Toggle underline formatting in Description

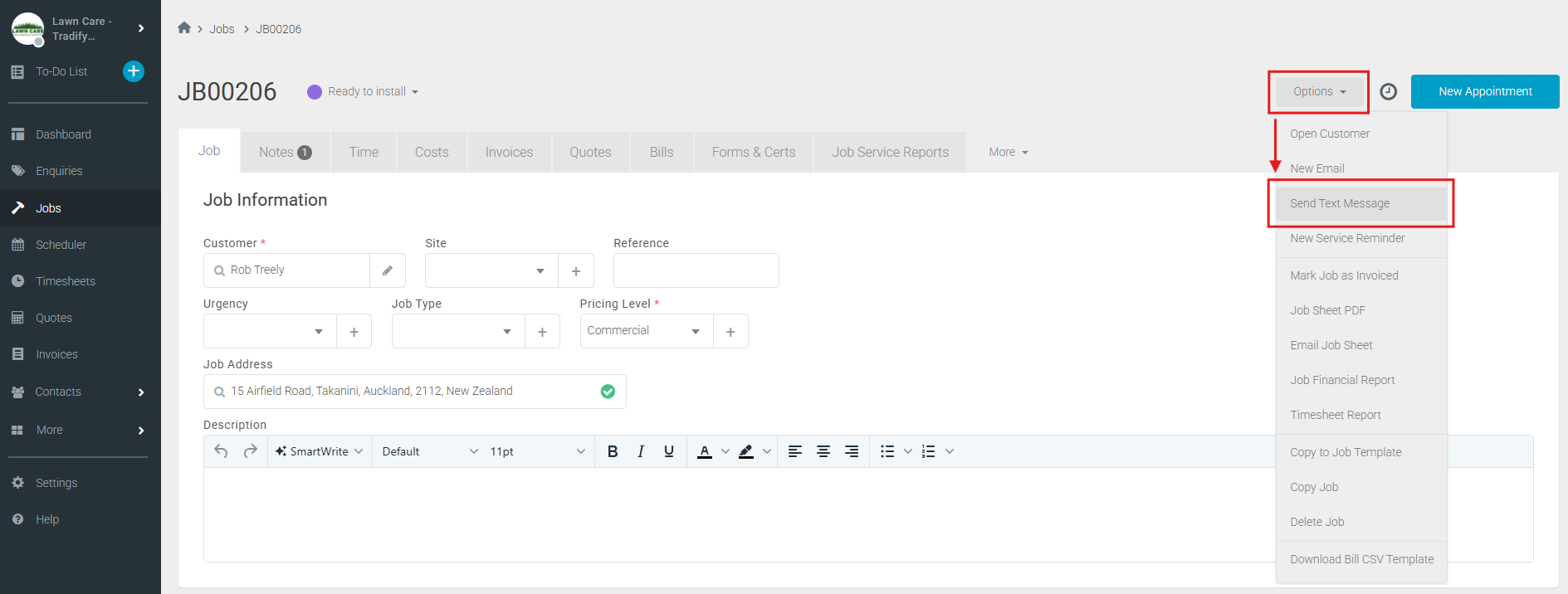point(669,451)
